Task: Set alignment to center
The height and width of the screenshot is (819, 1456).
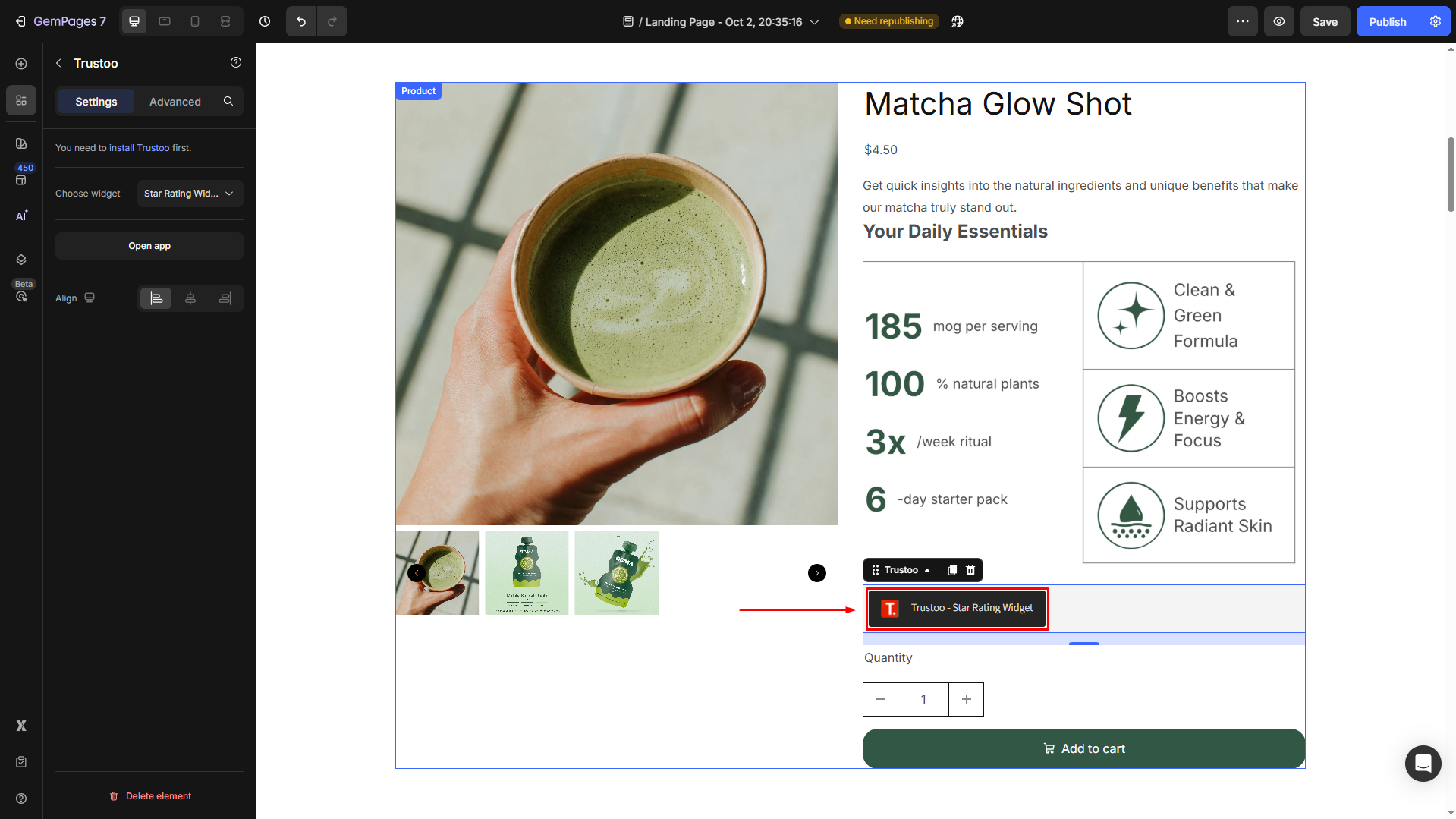Action: click(190, 298)
